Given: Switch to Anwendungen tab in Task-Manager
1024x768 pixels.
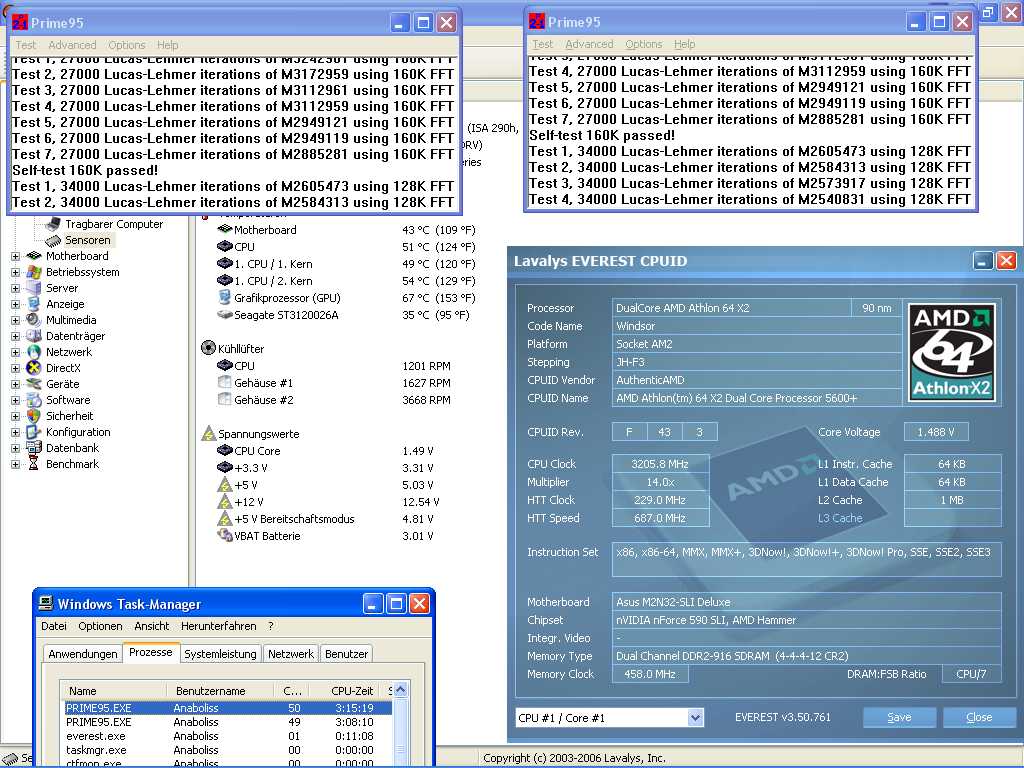Looking at the screenshot, I should point(83,654).
